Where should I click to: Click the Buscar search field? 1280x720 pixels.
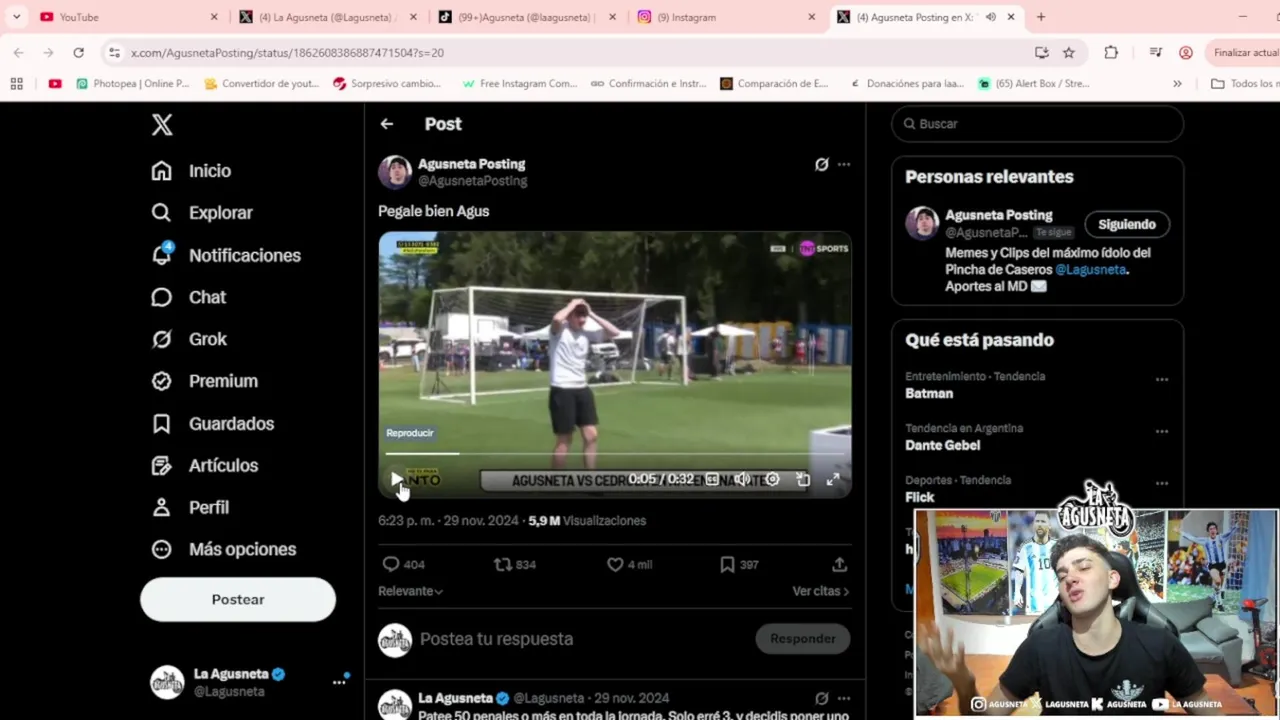pyautogui.click(x=1037, y=124)
